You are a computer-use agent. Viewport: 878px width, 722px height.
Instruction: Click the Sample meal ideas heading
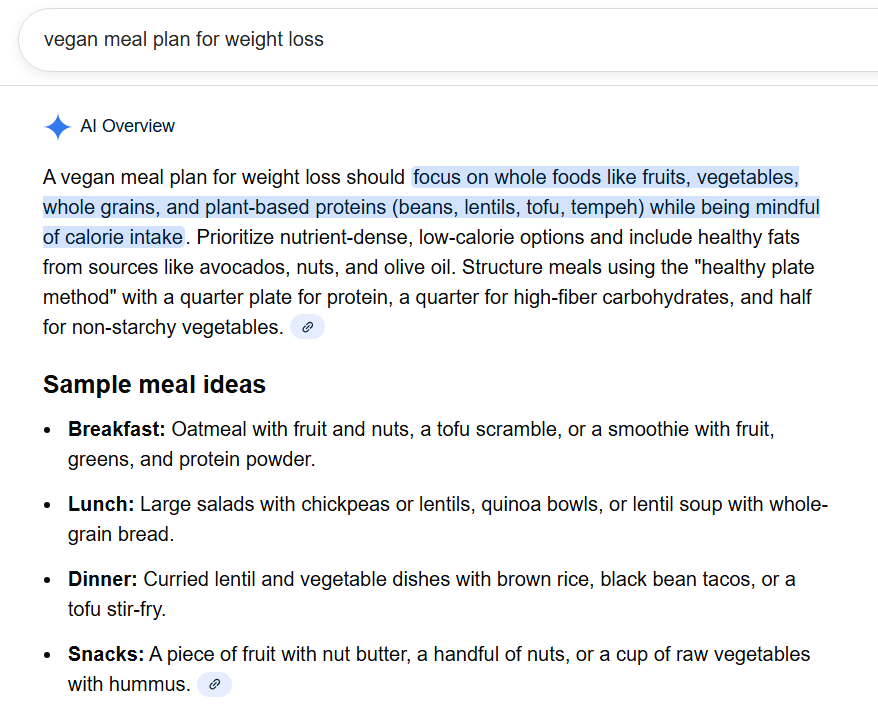[153, 384]
